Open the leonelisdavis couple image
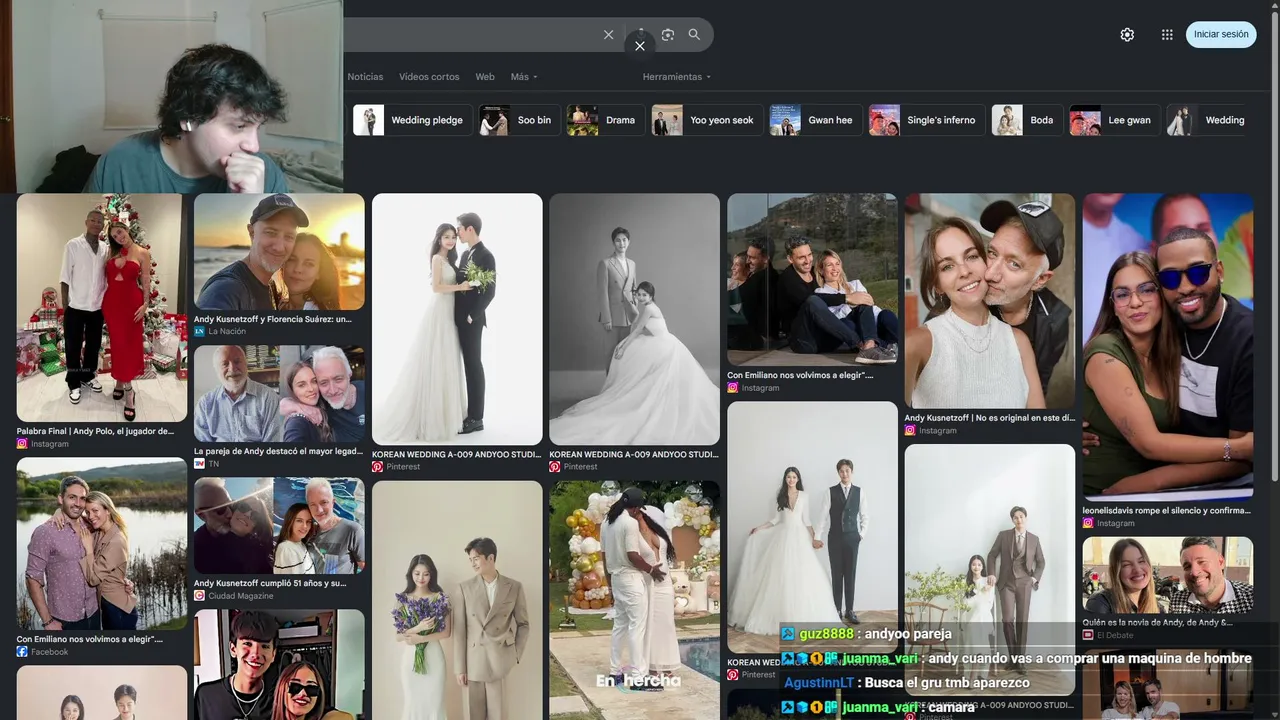The image size is (1280, 720). coord(1168,346)
